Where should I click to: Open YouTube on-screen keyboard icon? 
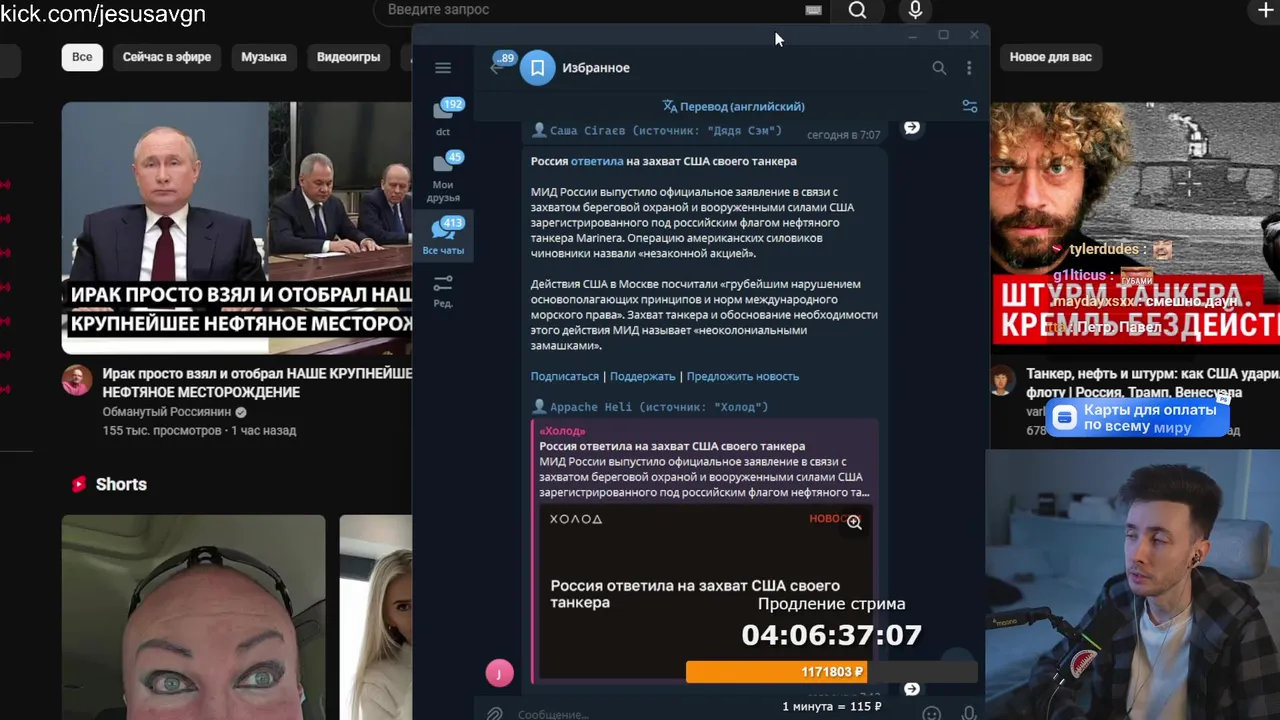[x=813, y=10]
